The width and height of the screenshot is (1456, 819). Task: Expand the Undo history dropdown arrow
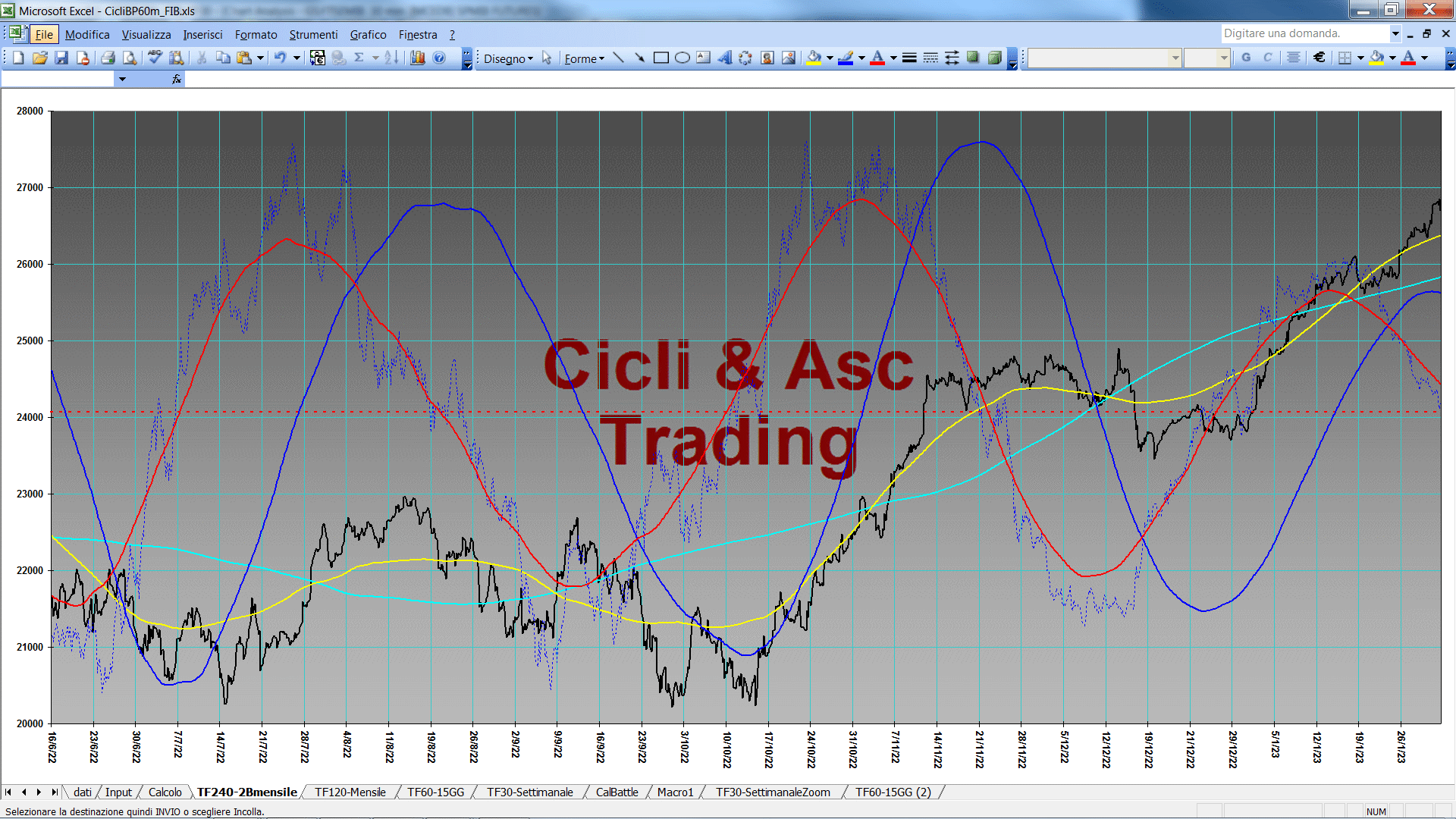pos(297,58)
